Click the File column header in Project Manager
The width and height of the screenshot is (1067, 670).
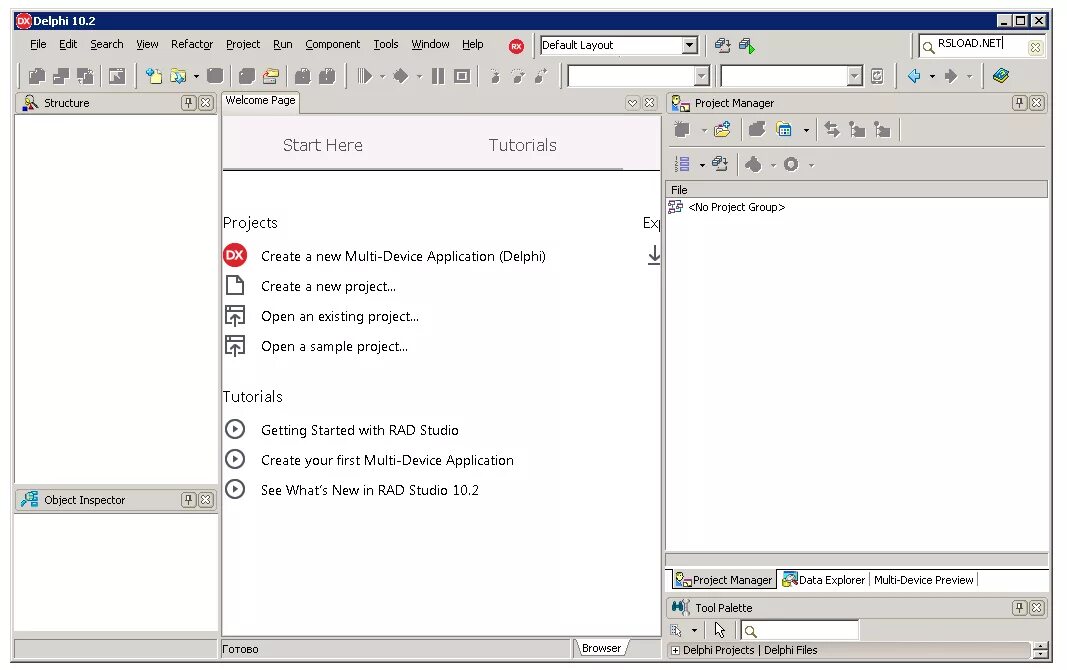click(856, 190)
